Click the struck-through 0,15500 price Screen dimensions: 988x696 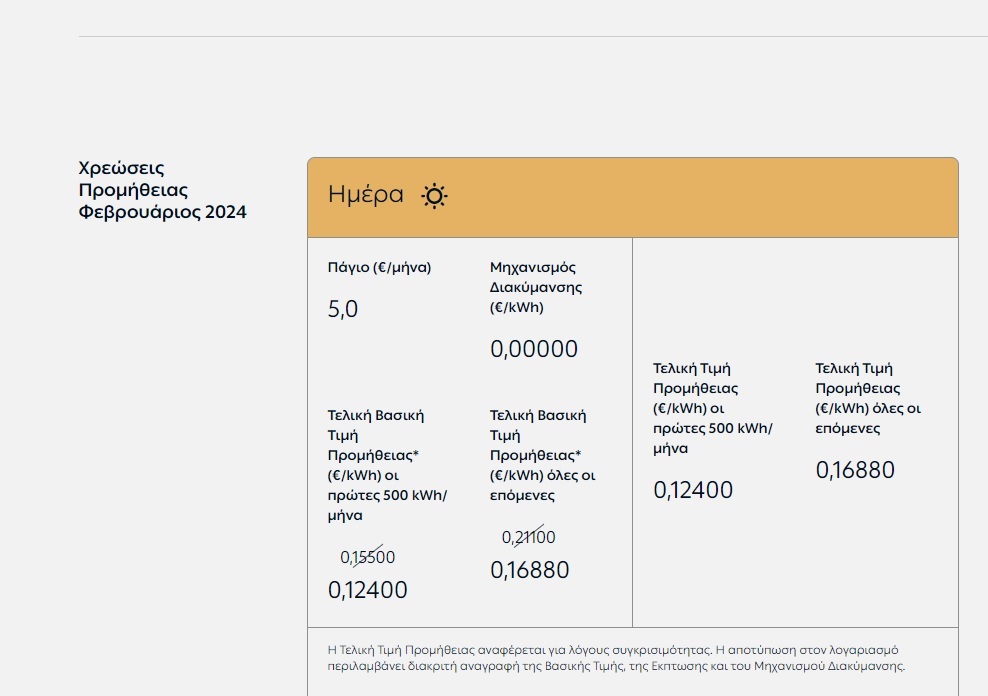(x=367, y=557)
